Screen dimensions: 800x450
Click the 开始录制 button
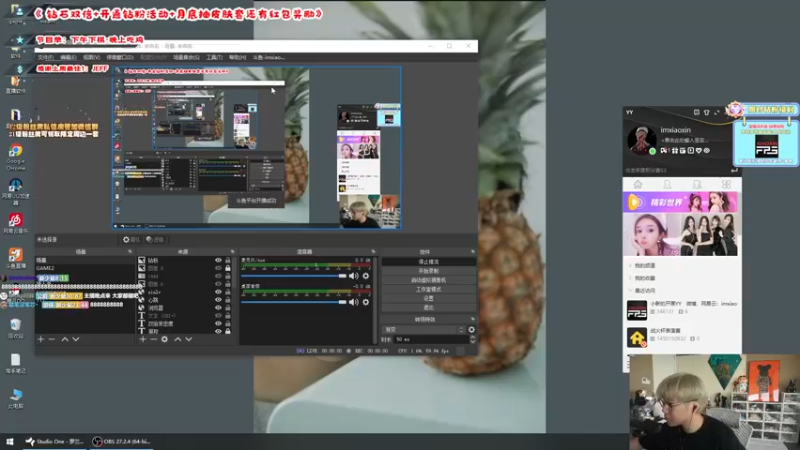[428, 270]
